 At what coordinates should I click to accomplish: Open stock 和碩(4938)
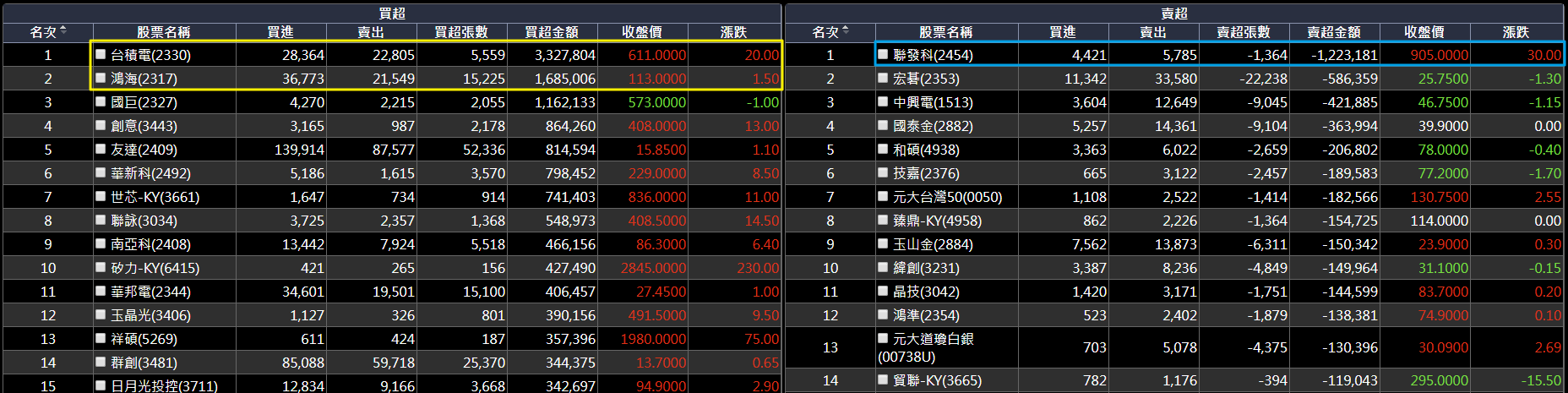[926, 150]
